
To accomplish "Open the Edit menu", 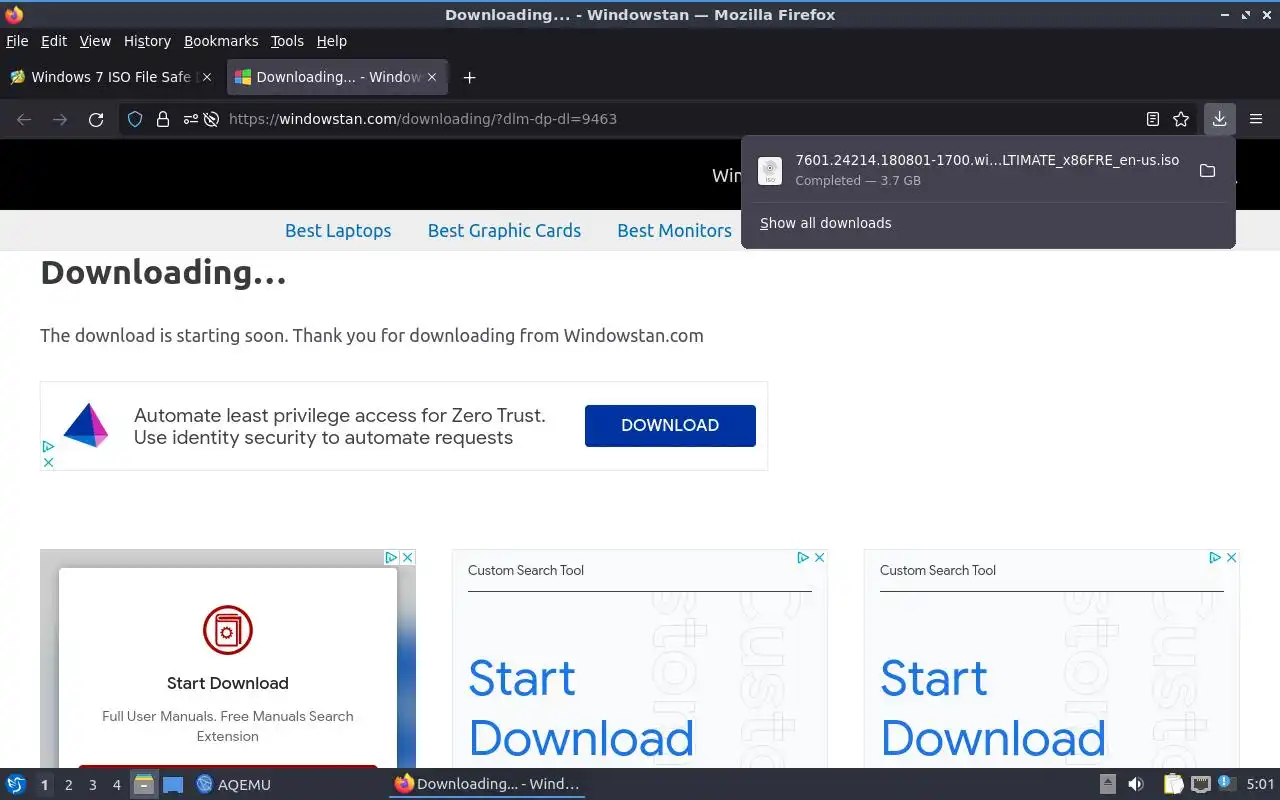I will coord(54,41).
